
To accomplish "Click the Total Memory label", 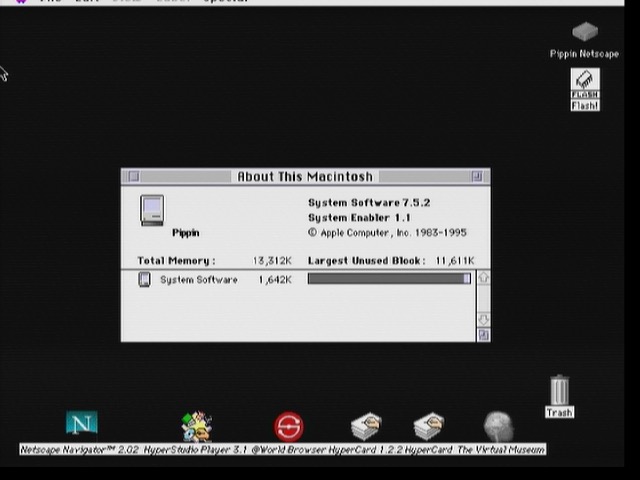I will (176, 261).
